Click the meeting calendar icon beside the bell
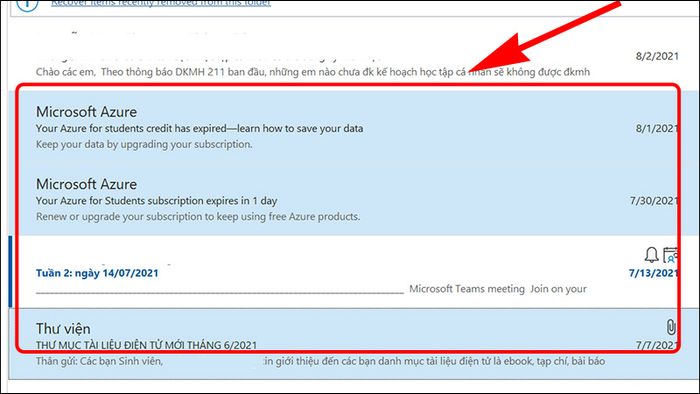Viewport: 700px width, 394px height. (x=671, y=255)
